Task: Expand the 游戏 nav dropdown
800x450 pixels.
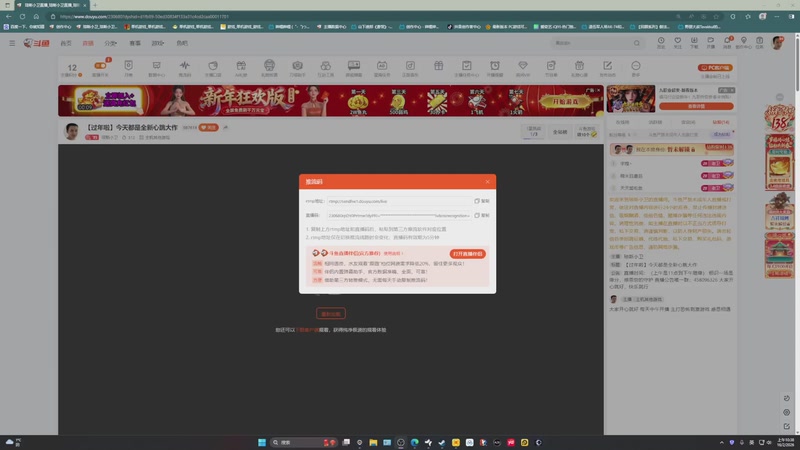Action: point(158,43)
